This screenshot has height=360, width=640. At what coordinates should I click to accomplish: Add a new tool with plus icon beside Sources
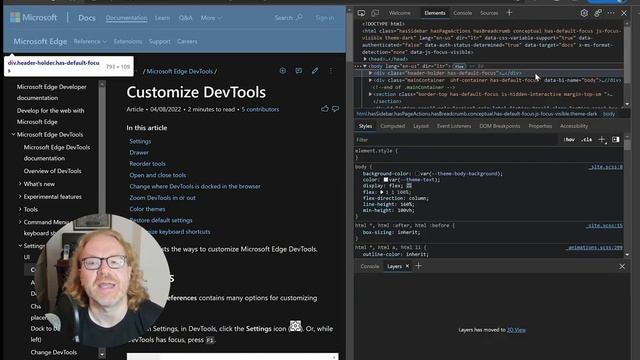point(509,13)
